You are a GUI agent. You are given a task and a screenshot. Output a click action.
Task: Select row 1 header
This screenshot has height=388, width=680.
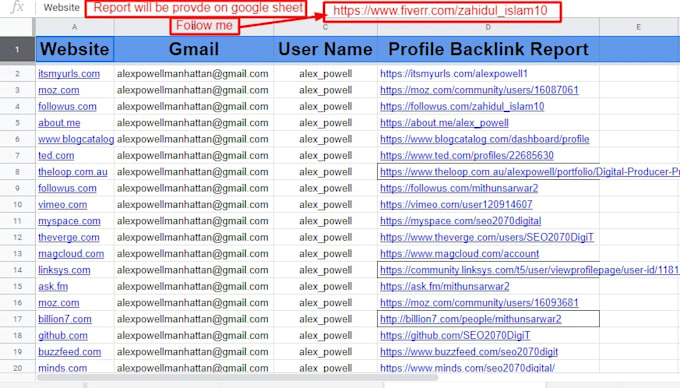[17, 49]
